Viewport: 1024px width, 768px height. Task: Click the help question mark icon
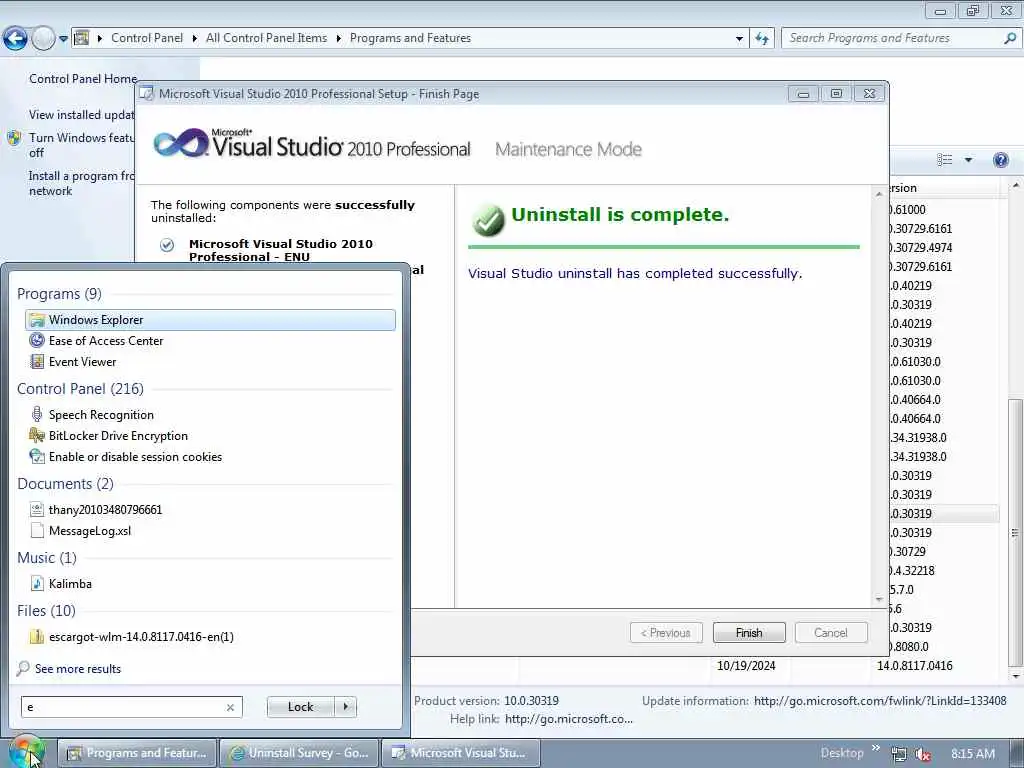(1000, 160)
